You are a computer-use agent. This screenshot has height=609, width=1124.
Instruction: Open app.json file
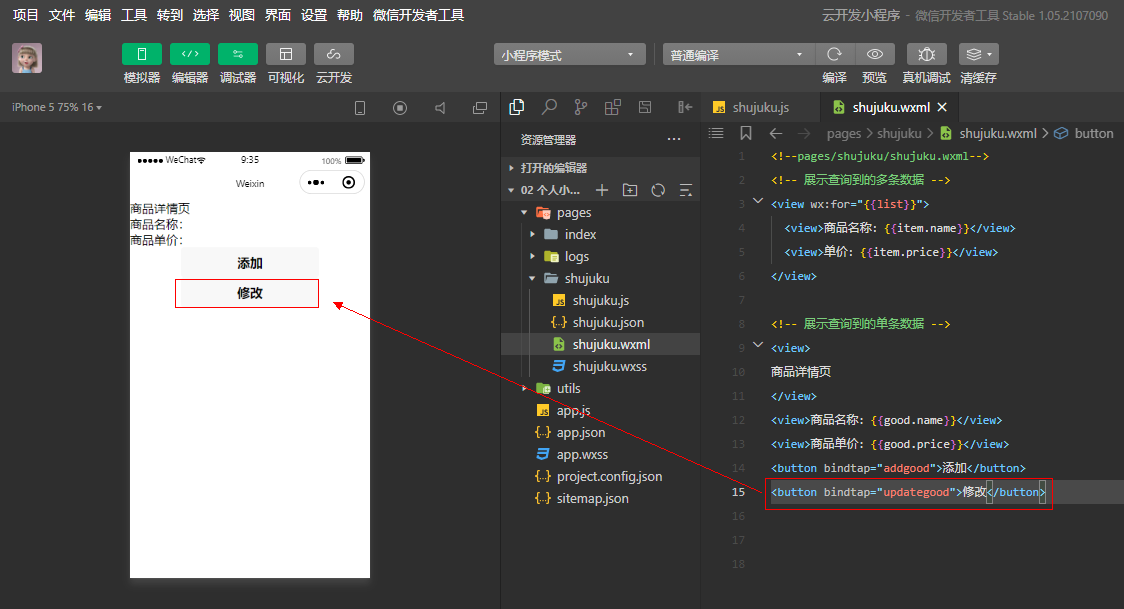(600, 432)
